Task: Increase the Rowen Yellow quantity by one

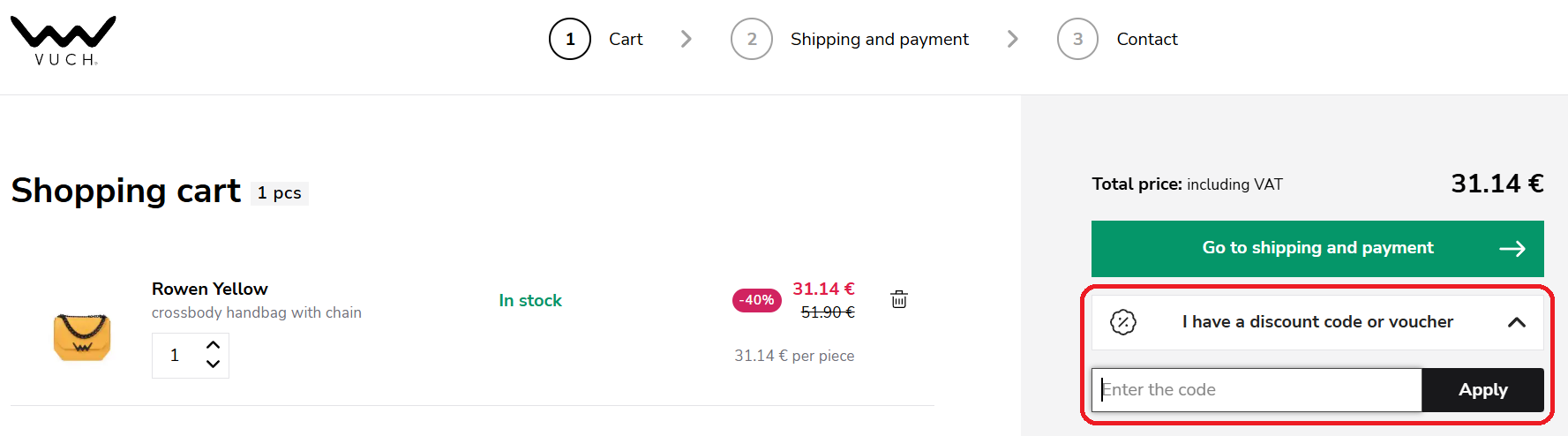Action: (213, 345)
